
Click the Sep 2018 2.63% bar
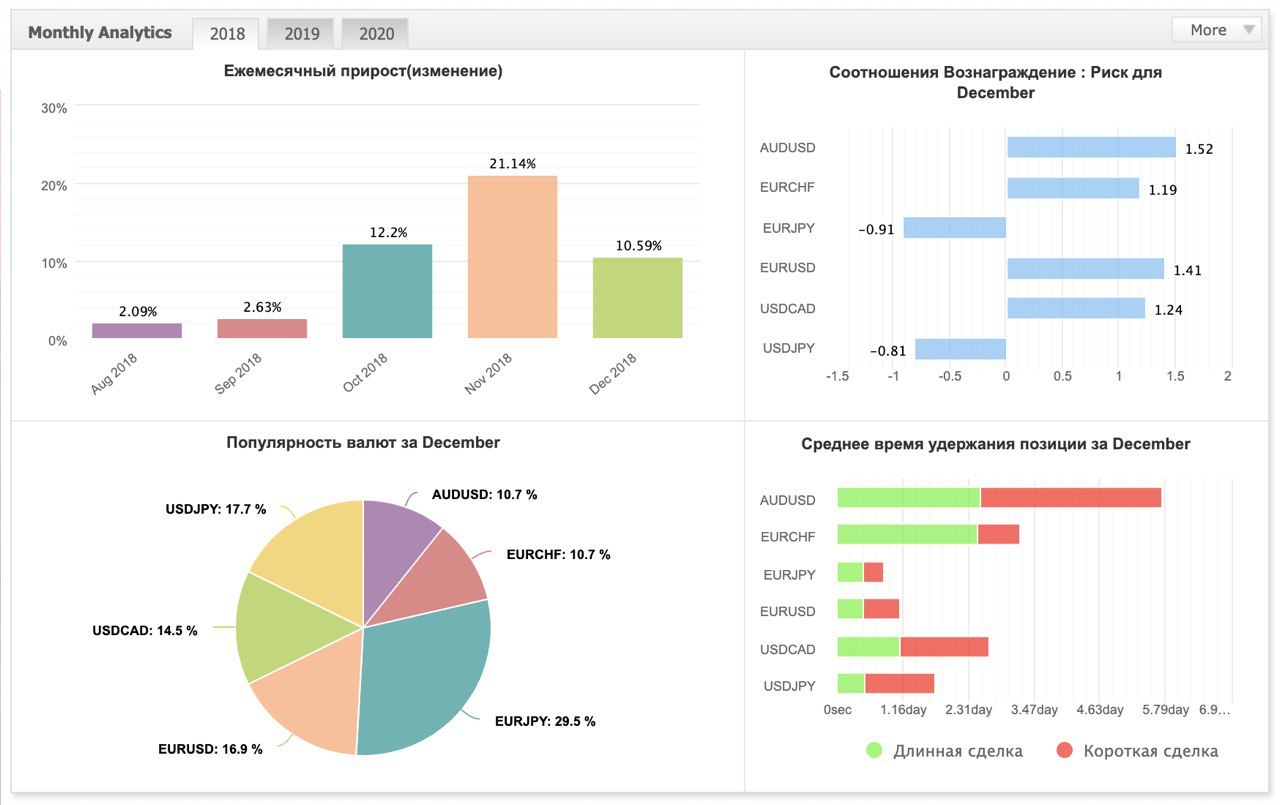(262, 328)
